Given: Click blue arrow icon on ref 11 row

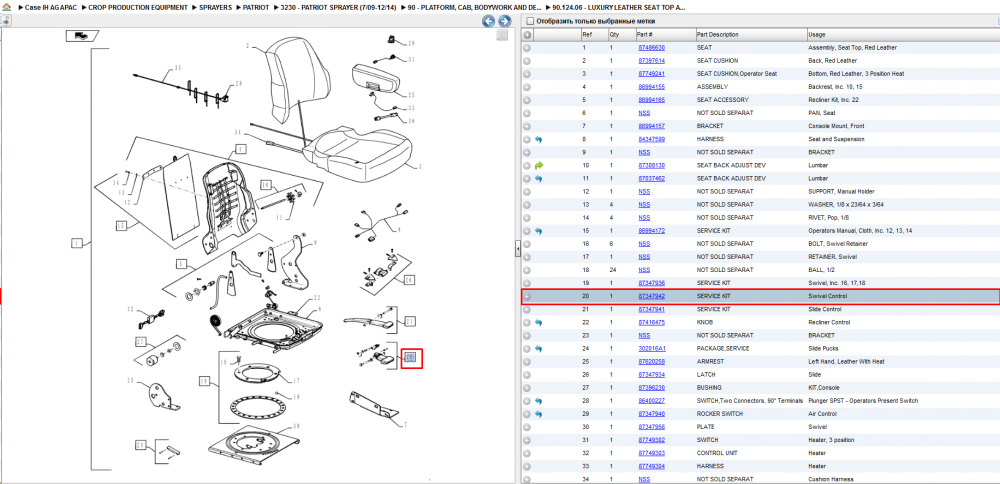Looking at the screenshot, I should (x=539, y=179).
